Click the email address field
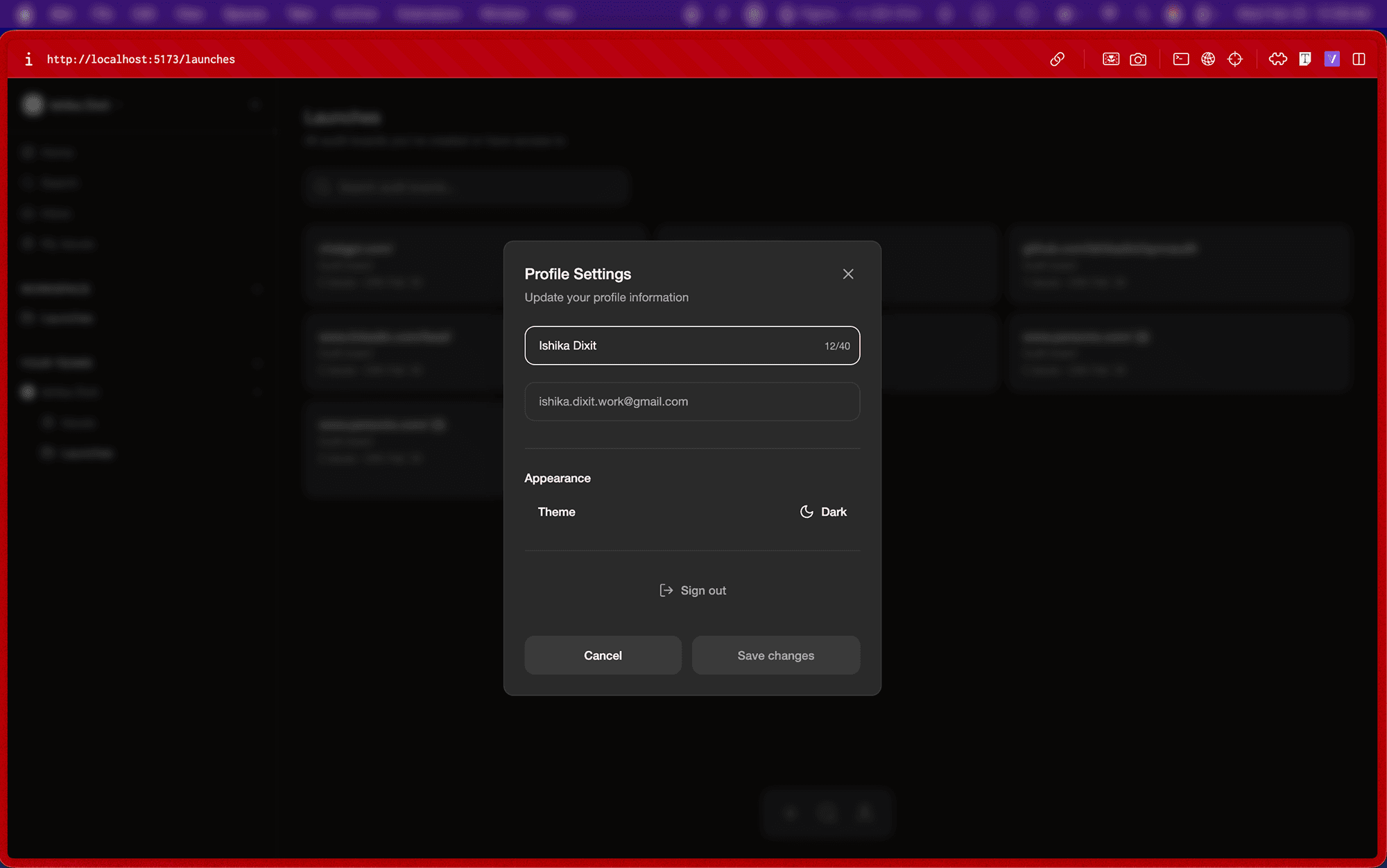The height and width of the screenshot is (868, 1387). click(x=691, y=401)
